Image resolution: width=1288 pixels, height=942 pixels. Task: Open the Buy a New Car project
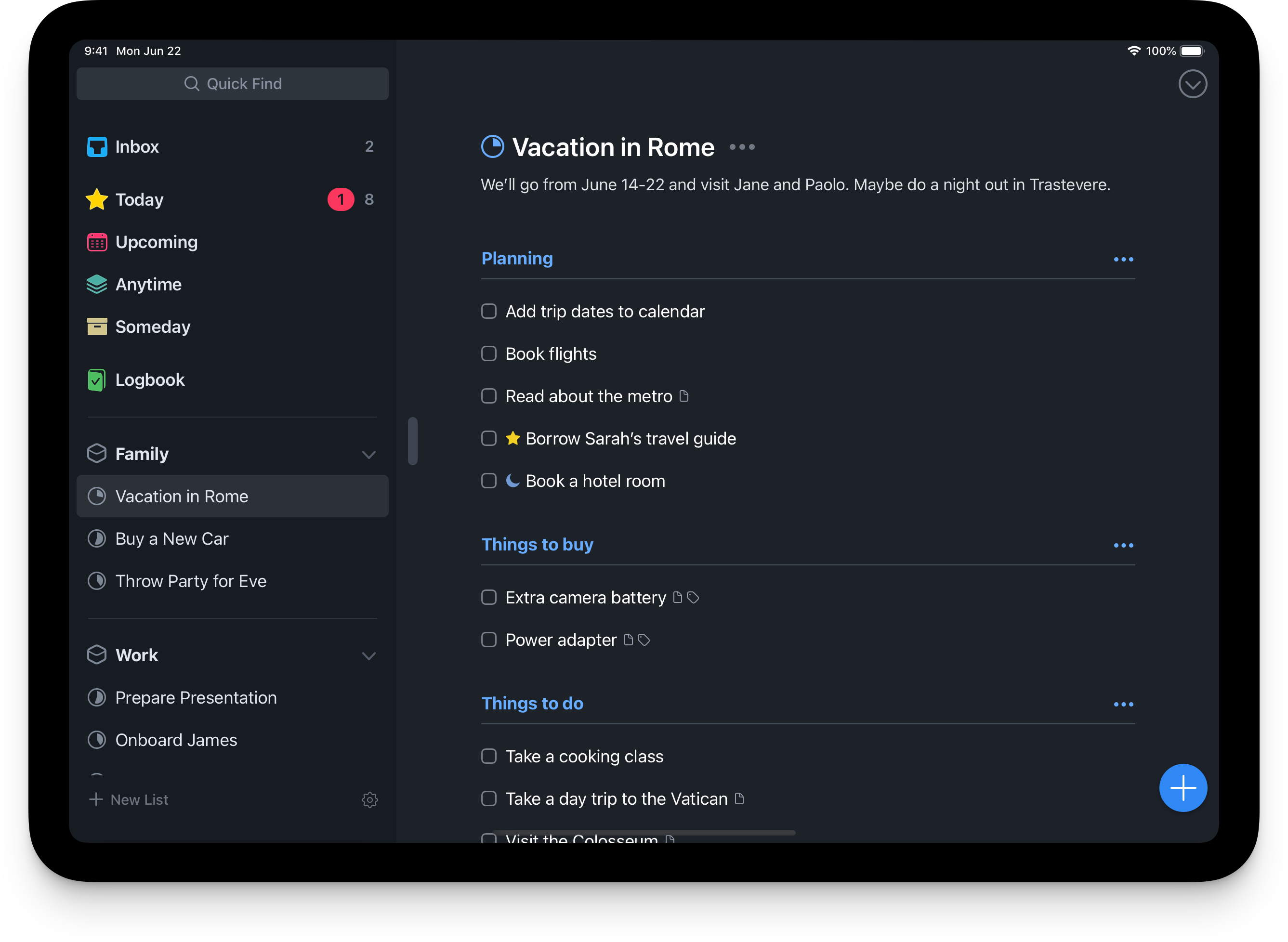[x=171, y=539]
